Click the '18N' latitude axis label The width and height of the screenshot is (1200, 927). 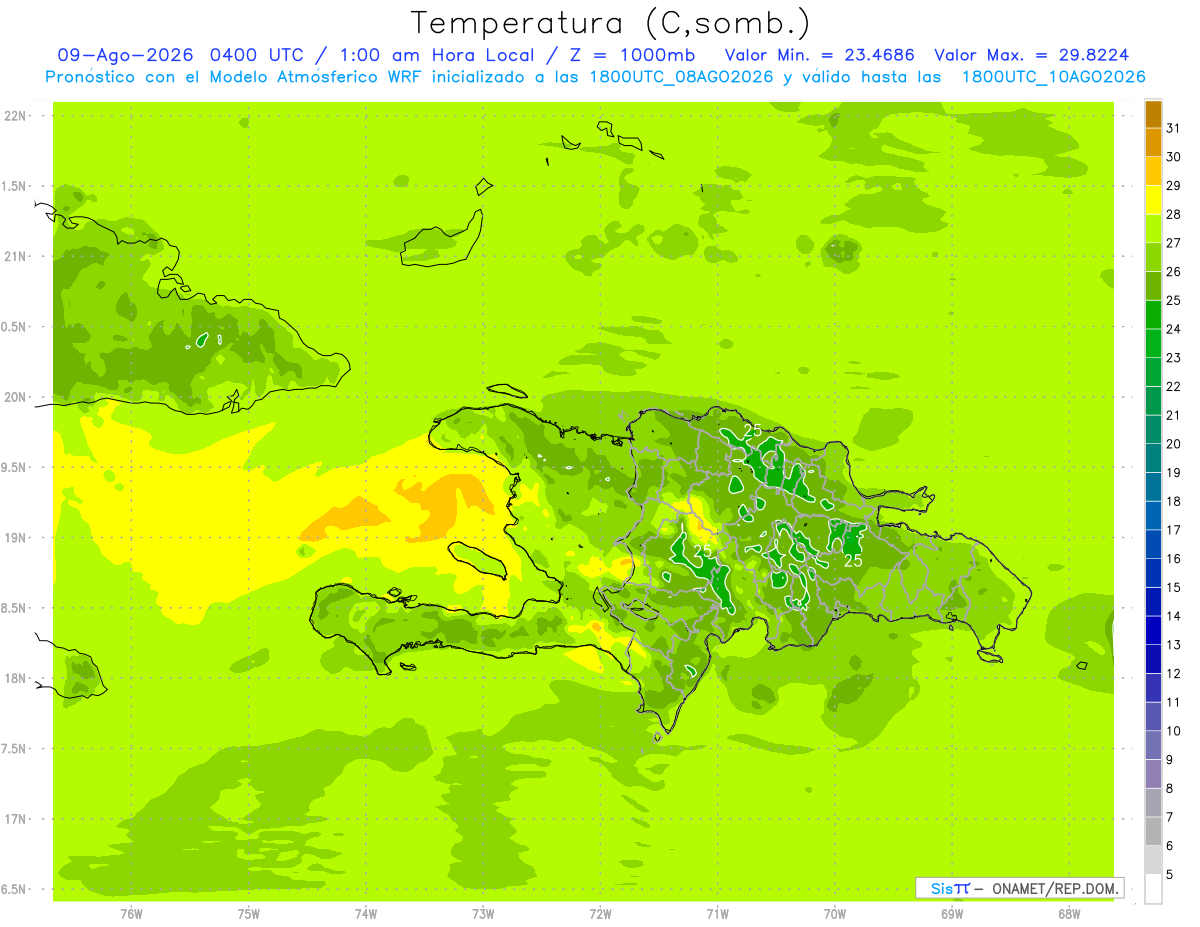click(15, 678)
